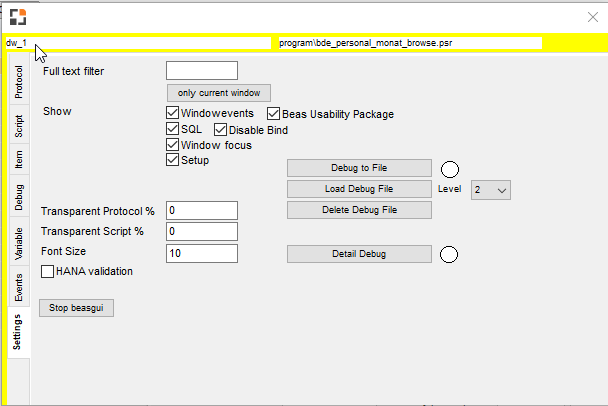Enable HANA validation checkbox

(x=47, y=271)
